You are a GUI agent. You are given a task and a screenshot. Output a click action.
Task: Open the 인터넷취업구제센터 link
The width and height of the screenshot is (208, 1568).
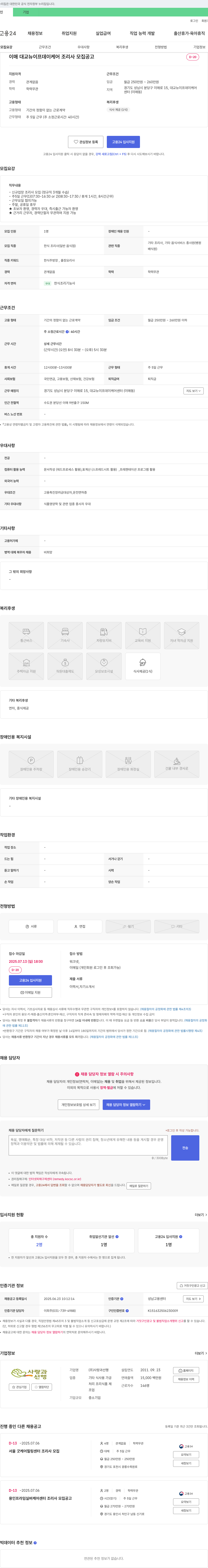point(55,1179)
